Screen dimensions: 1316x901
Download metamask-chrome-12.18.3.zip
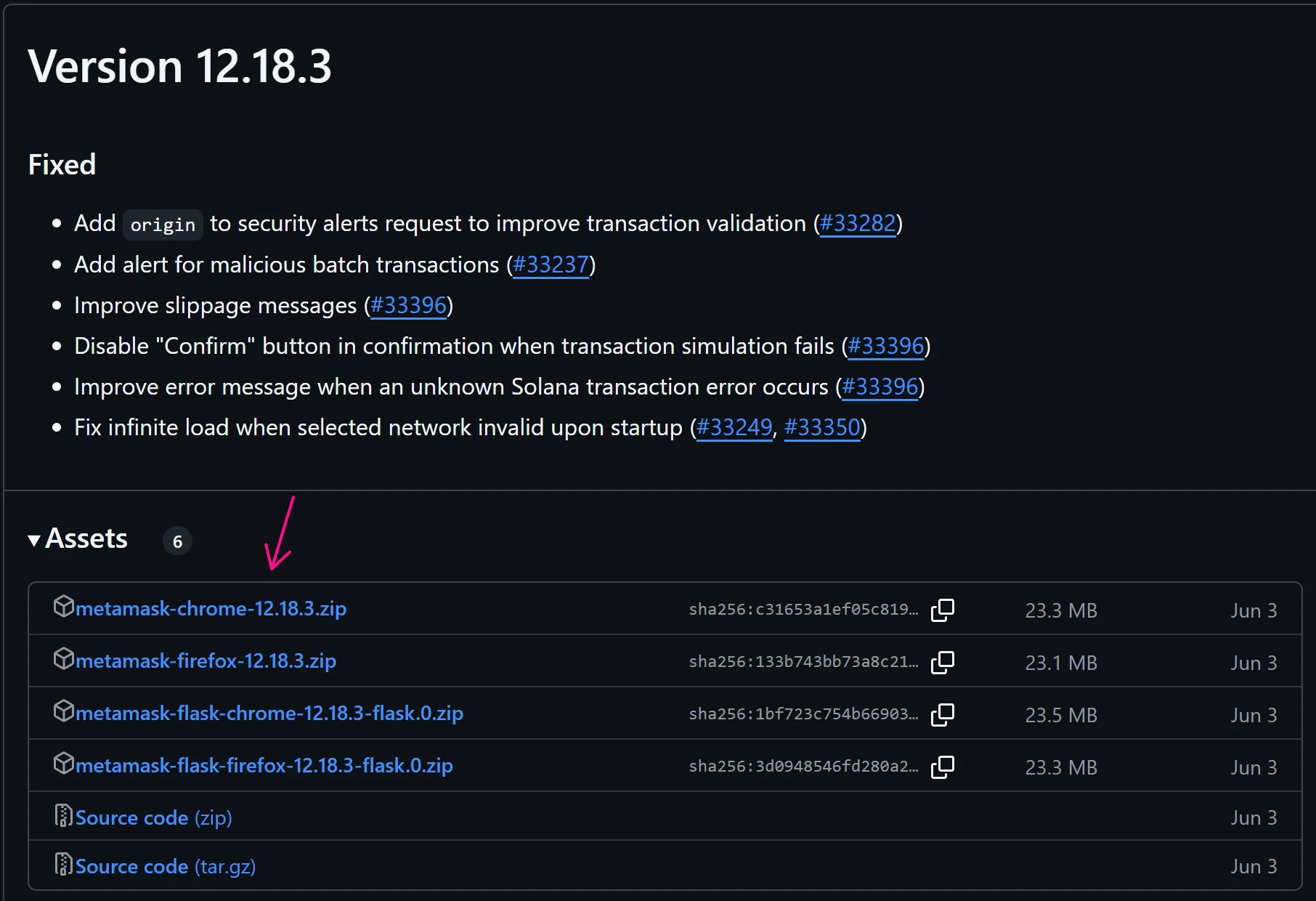211,609
